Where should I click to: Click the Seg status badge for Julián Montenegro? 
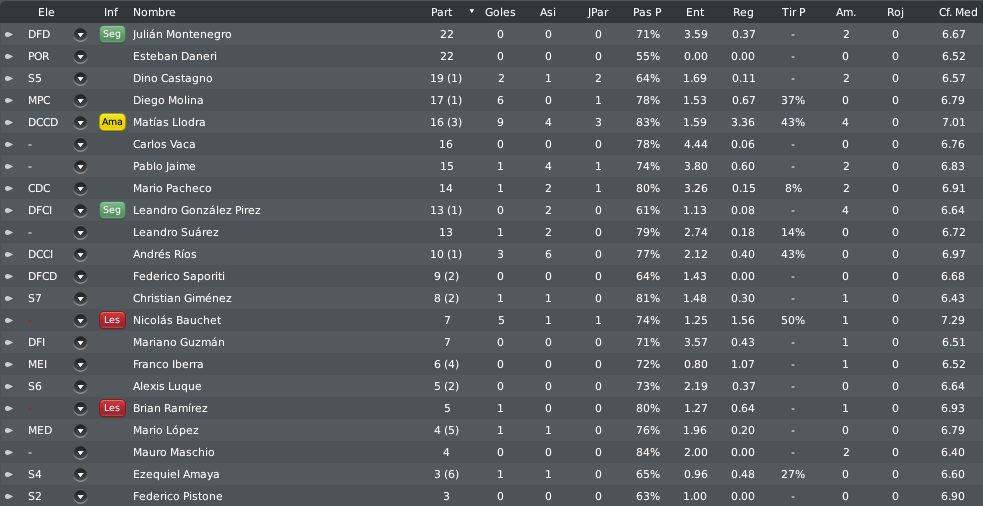112,34
